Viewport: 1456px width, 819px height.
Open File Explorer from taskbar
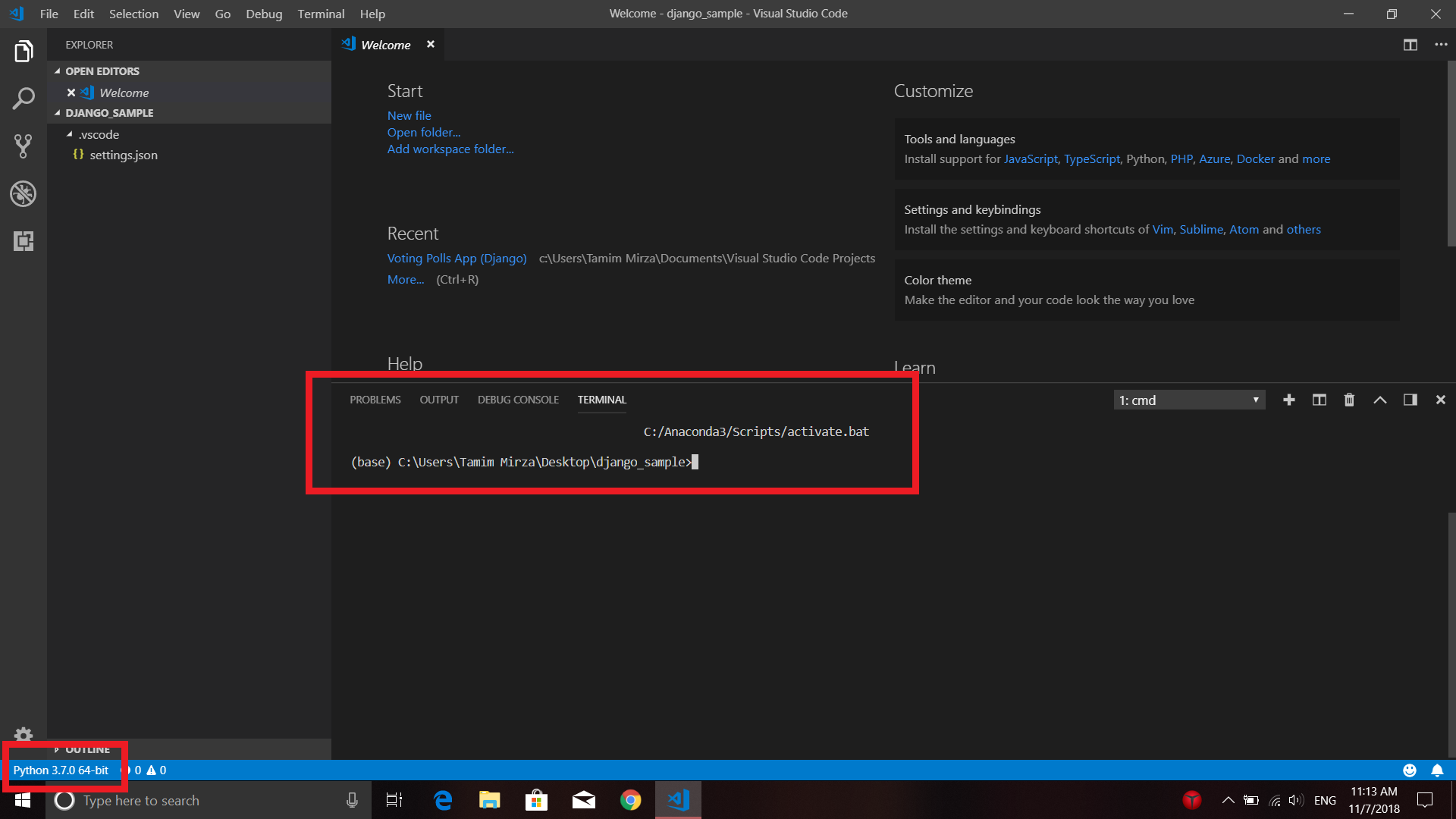pos(490,800)
